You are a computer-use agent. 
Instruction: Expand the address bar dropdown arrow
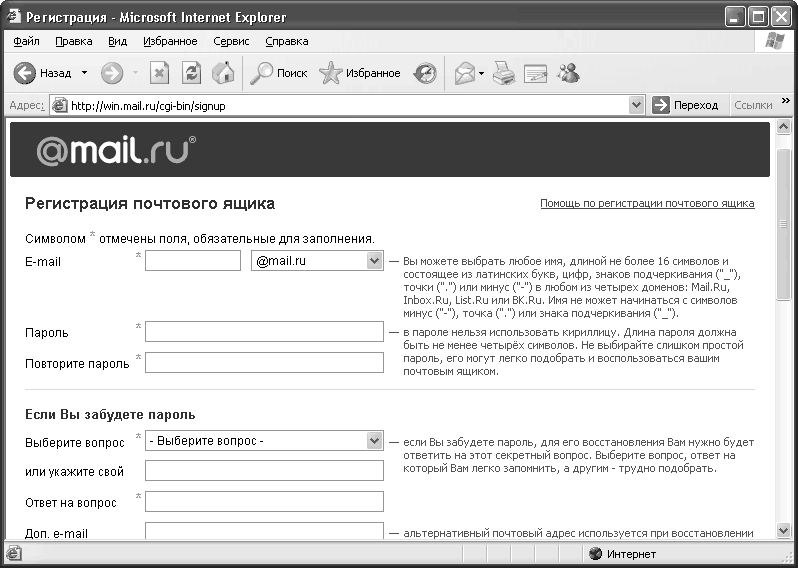pyautogui.click(x=636, y=105)
